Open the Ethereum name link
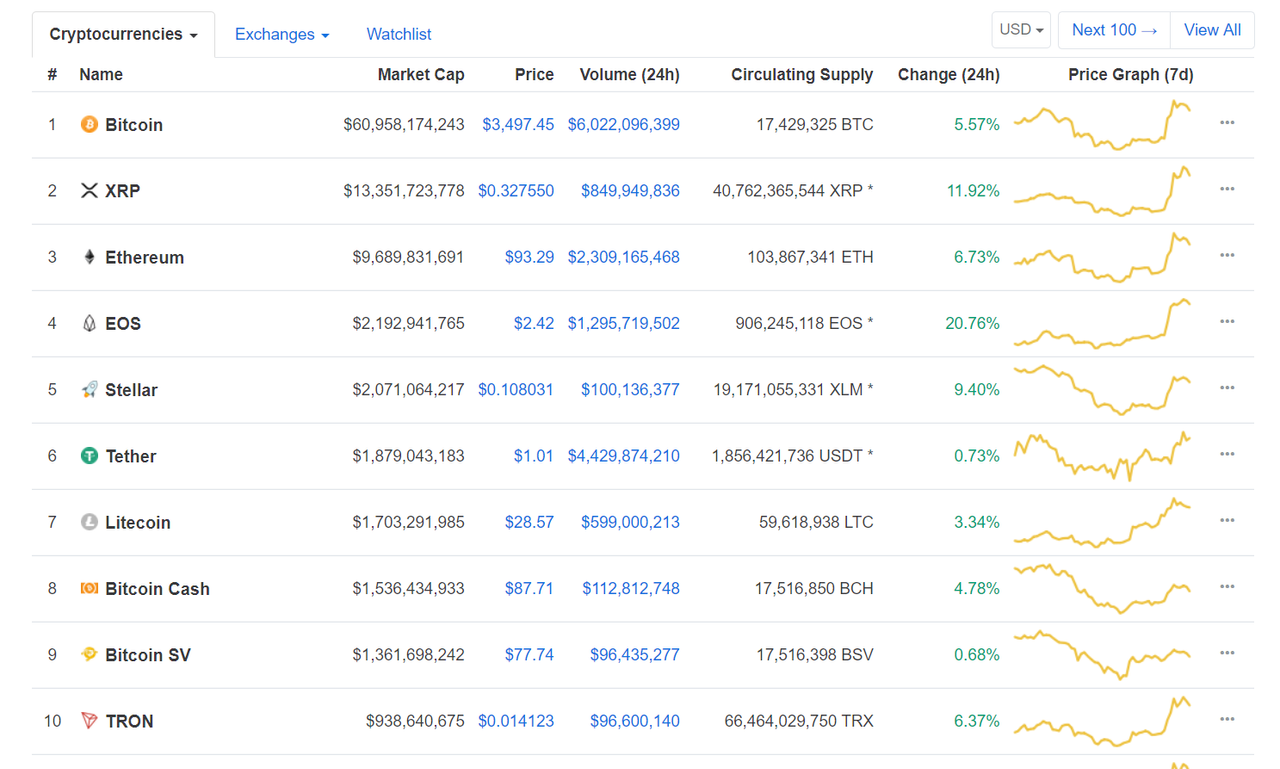 (x=145, y=257)
